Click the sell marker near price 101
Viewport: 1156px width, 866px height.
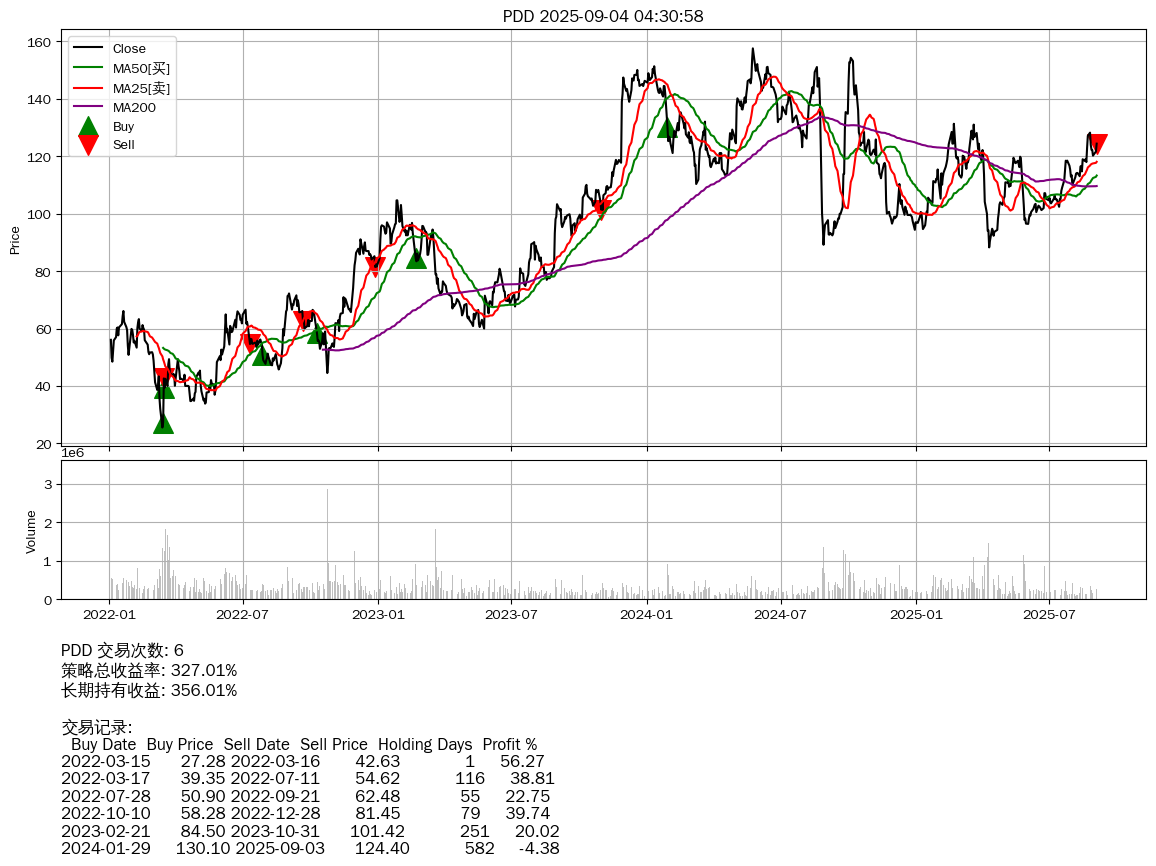tap(601, 208)
